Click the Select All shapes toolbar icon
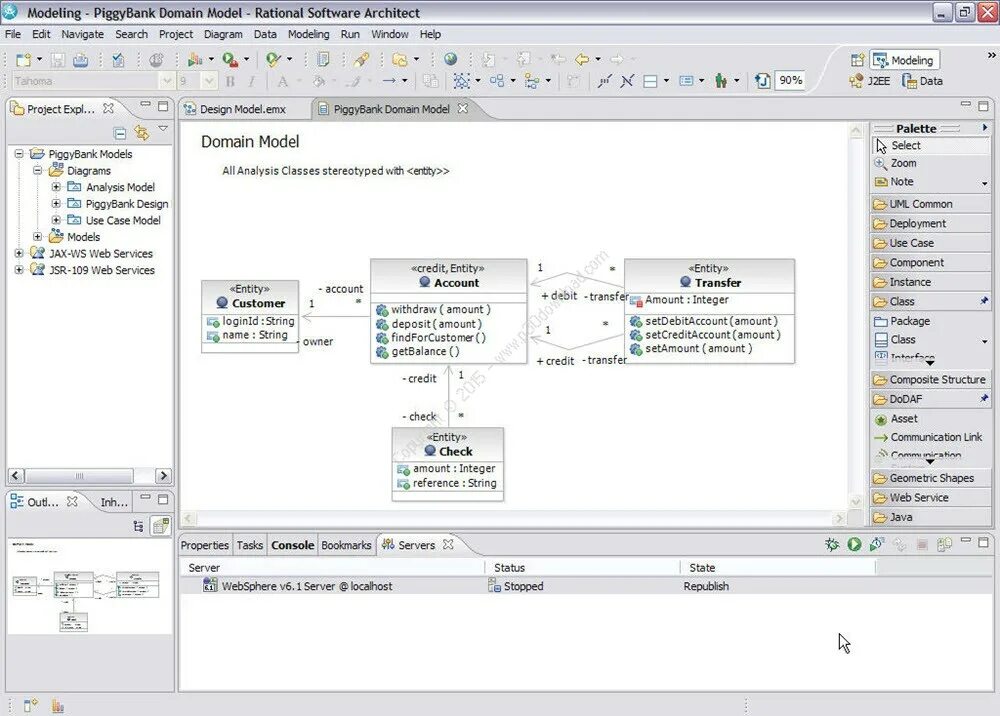 (461, 81)
